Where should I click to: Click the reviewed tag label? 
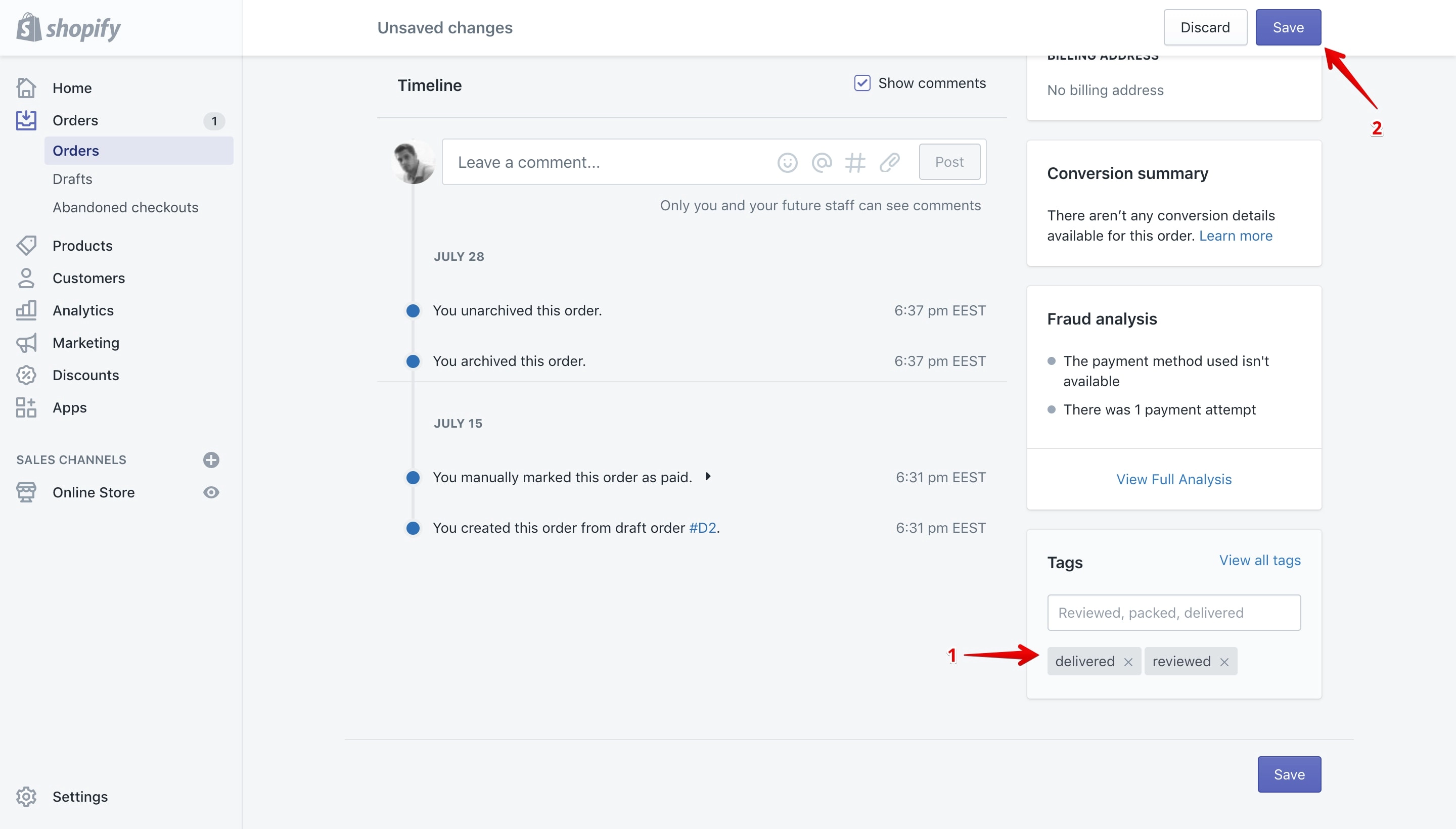[x=1181, y=661]
